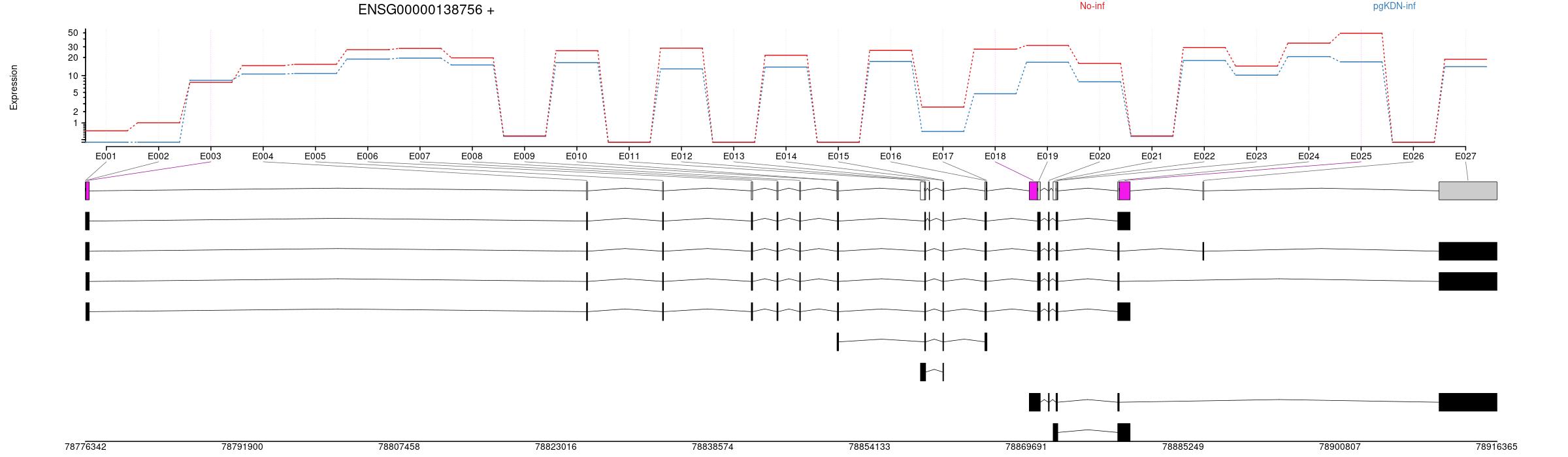
Task: Click the y-axis tick value 10
Action: pyautogui.click(x=73, y=76)
